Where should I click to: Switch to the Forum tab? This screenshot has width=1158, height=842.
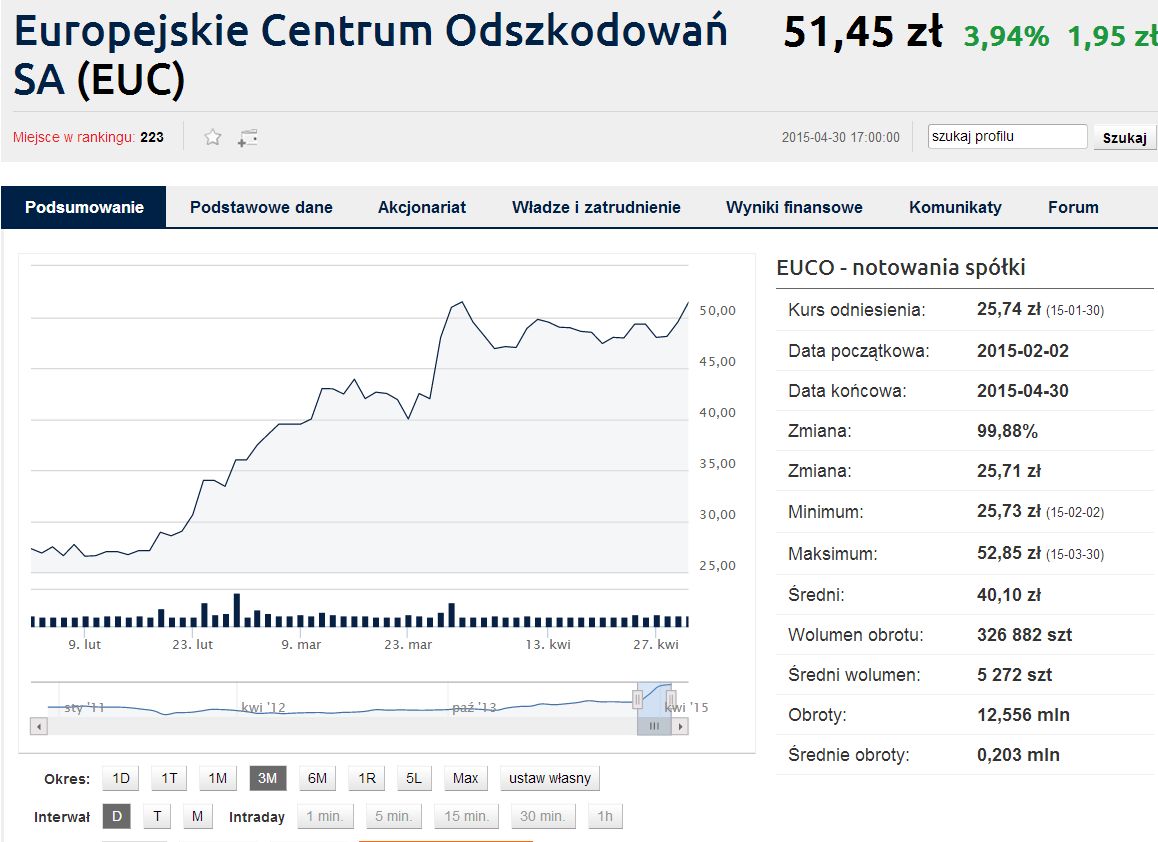[x=1073, y=208]
